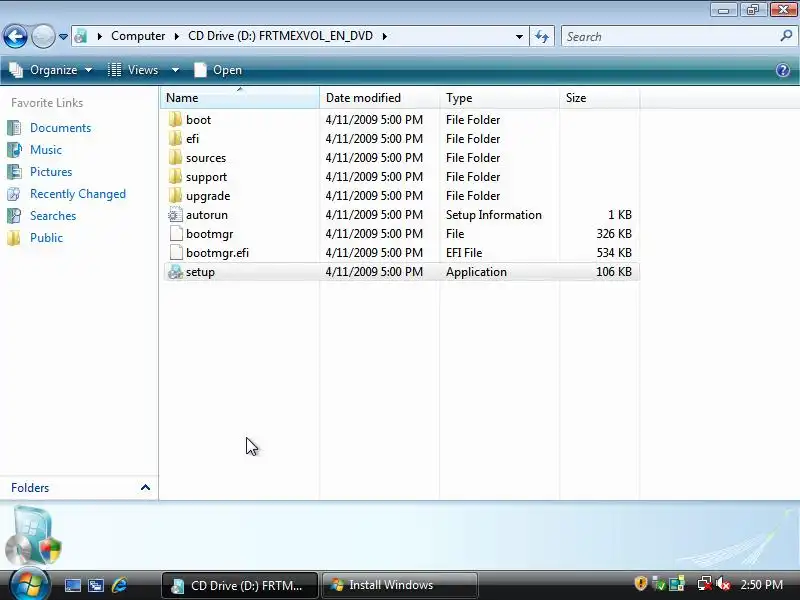Click the address bar location icon

pos(81,36)
